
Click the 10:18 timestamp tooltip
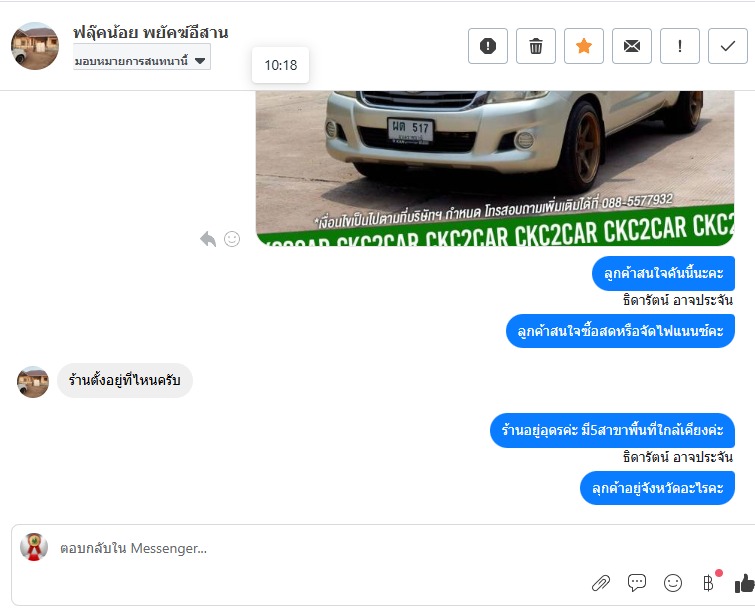point(281,65)
